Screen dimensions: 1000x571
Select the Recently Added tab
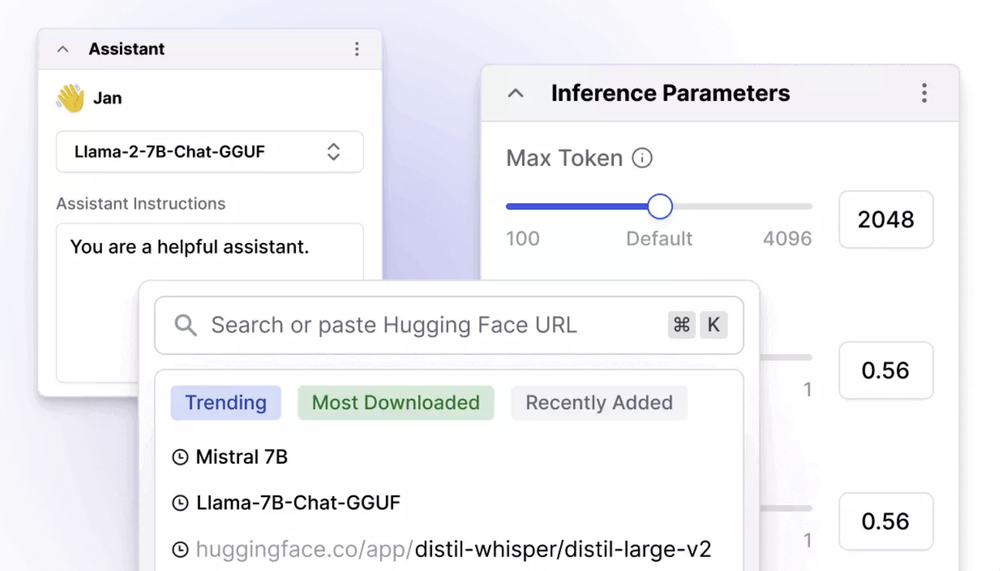pyautogui.click(x=599, y=403)
